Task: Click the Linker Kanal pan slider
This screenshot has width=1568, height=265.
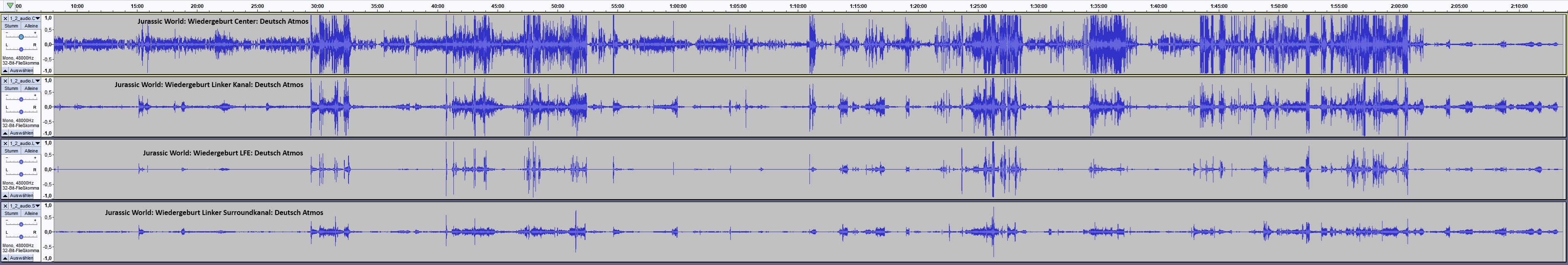Action: coord(21,112)
